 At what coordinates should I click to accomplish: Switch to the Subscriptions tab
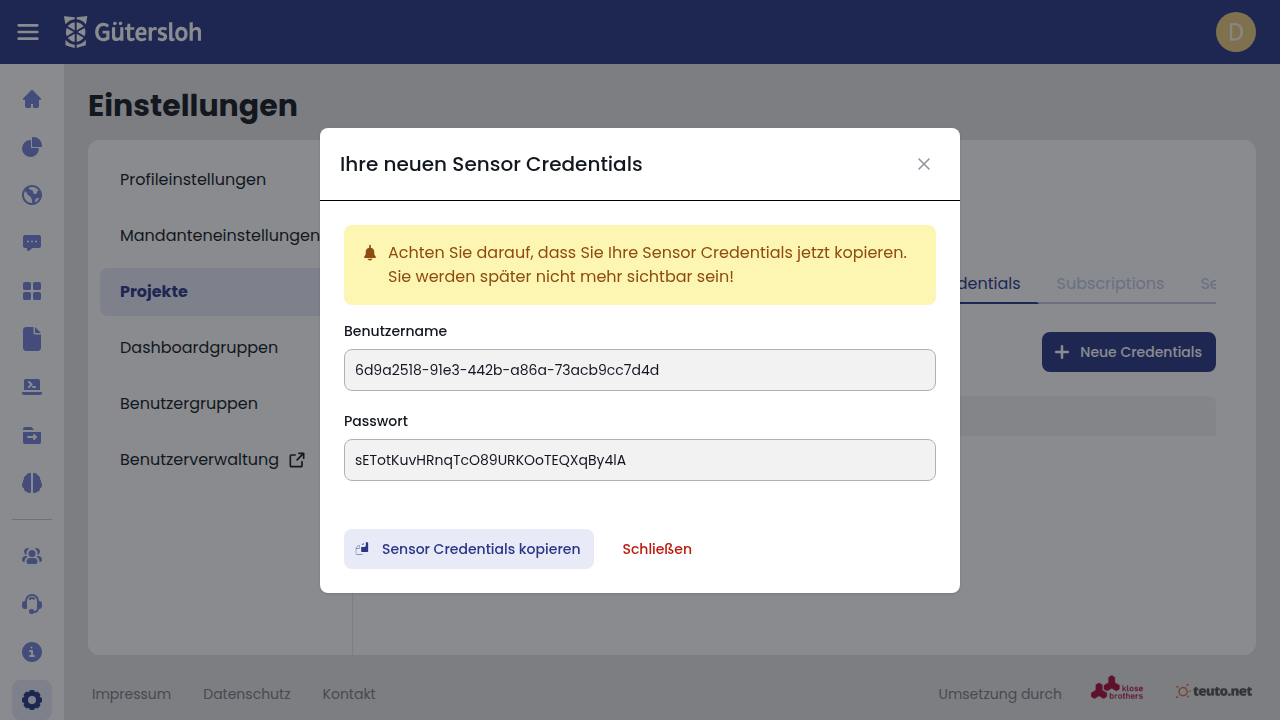click(x=1109, y=284)
